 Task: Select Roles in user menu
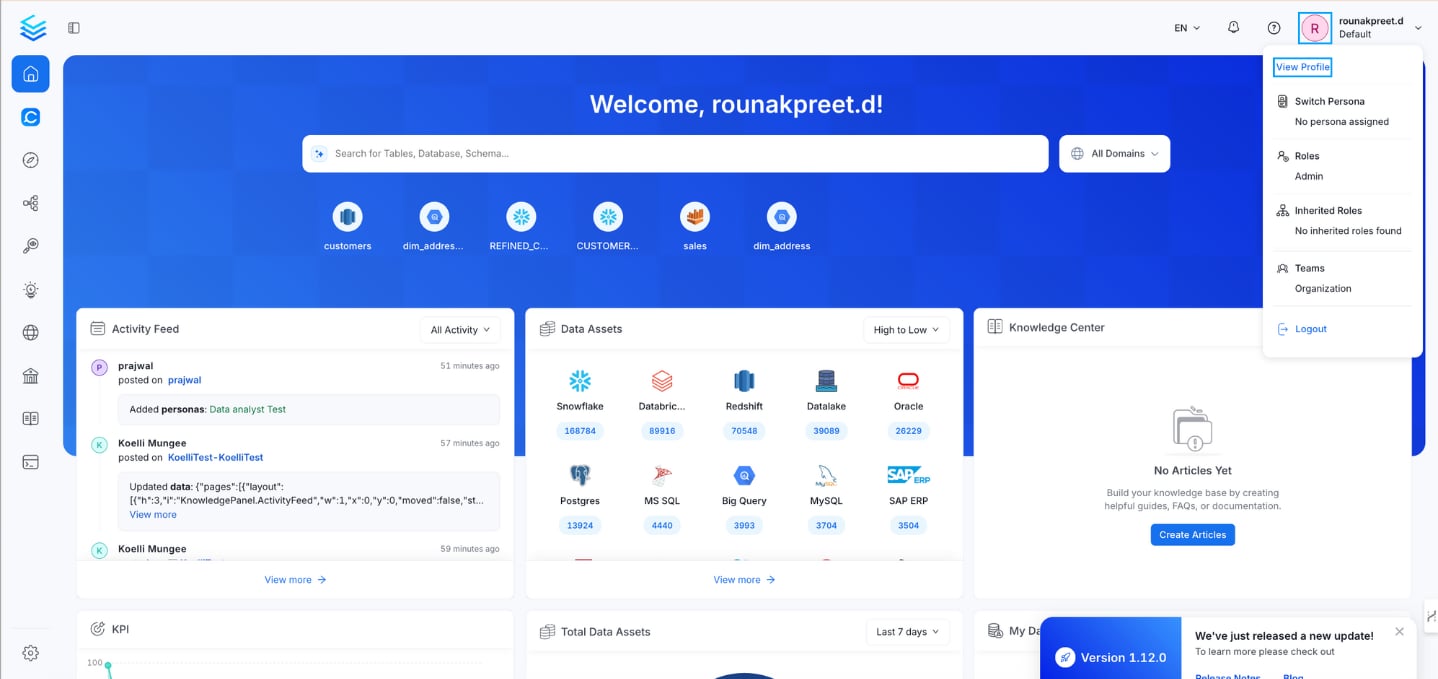1307,156
